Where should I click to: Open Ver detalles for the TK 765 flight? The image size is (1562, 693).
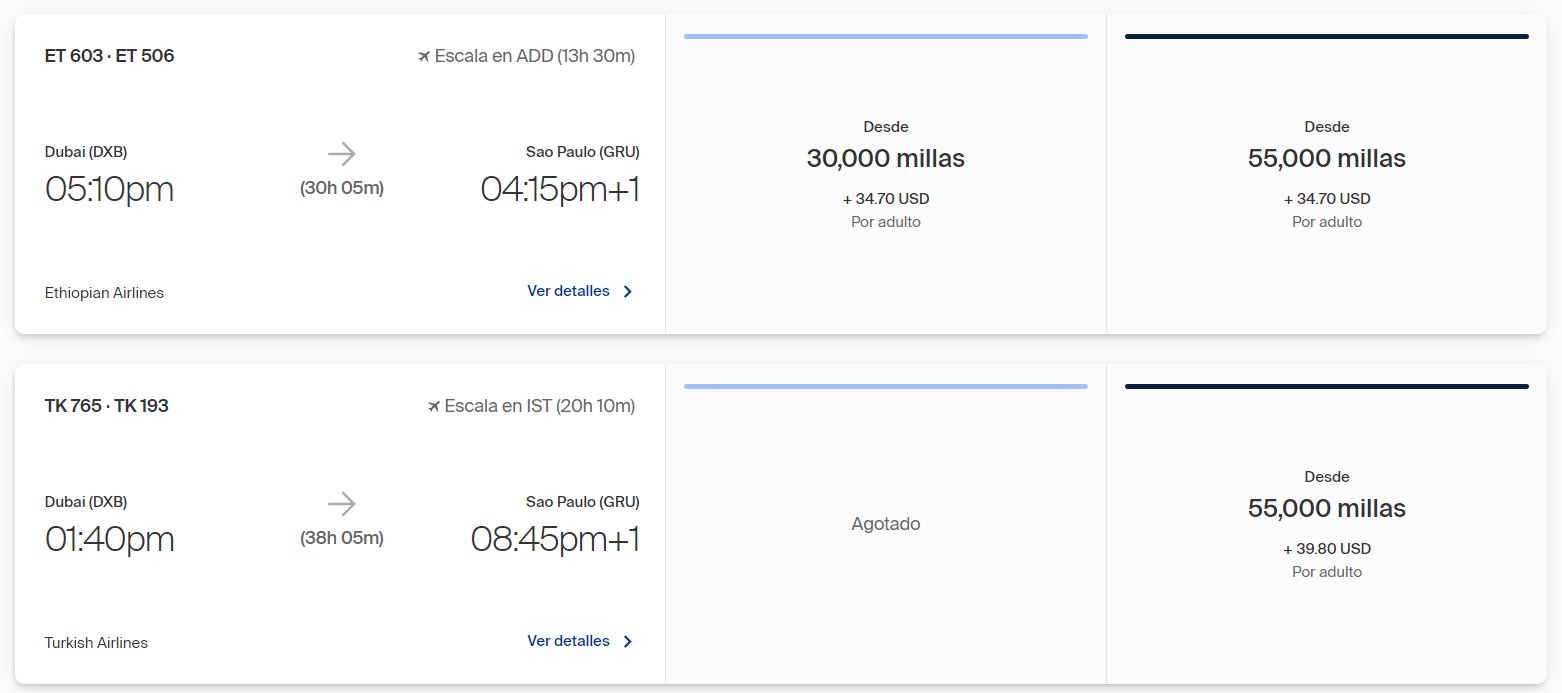[568, 641]
